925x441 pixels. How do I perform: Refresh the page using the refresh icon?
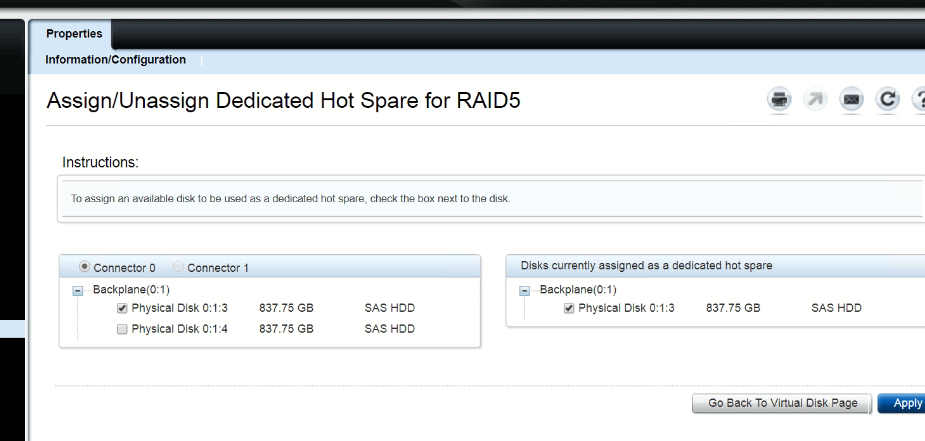tap(886, 99)
